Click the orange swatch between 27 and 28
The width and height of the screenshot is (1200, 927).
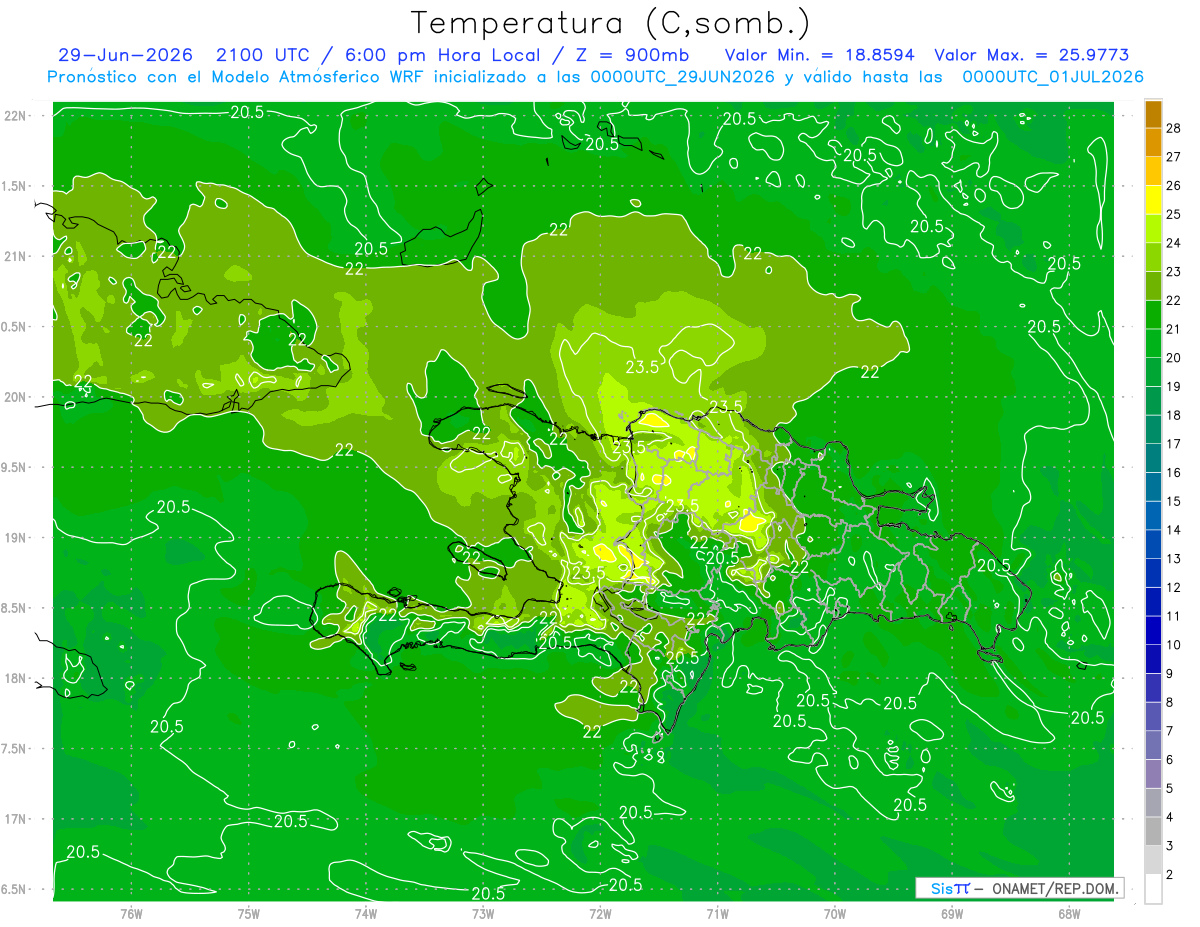coord(1153,142)
